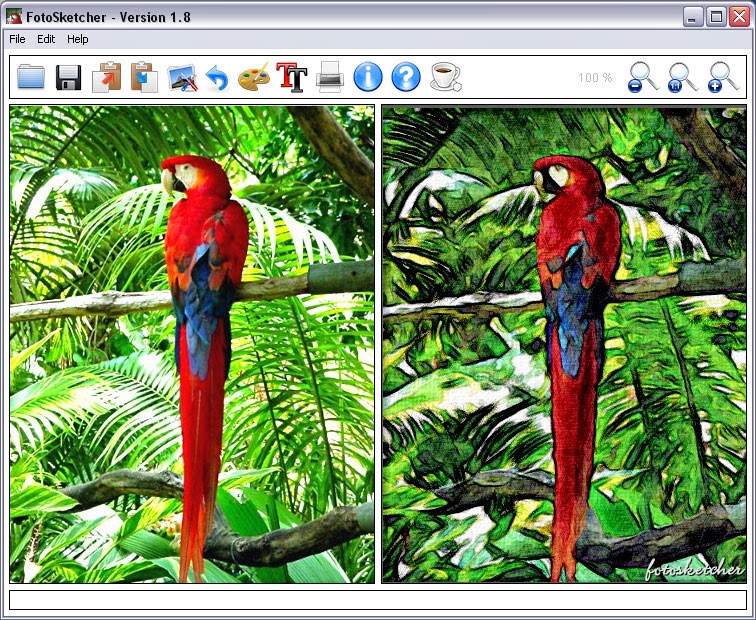Zoom in with the plus magnifier
The image size is (756, 620).
723,77
